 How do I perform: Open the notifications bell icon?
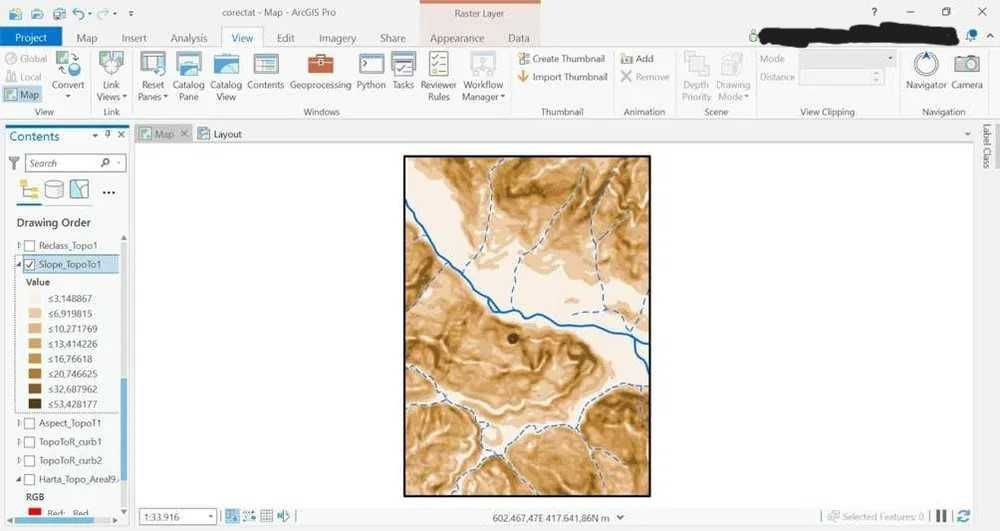[x=971, y=36]
